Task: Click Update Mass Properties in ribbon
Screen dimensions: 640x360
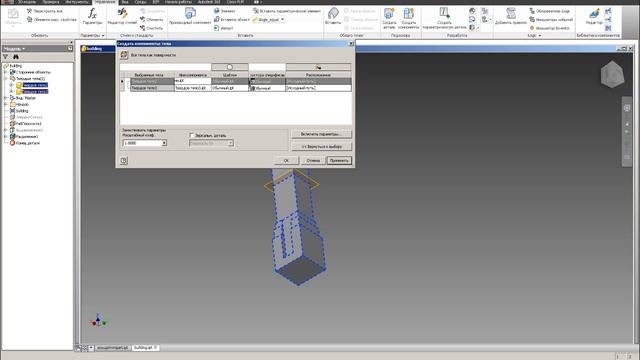Action: (x=51, y=20)
